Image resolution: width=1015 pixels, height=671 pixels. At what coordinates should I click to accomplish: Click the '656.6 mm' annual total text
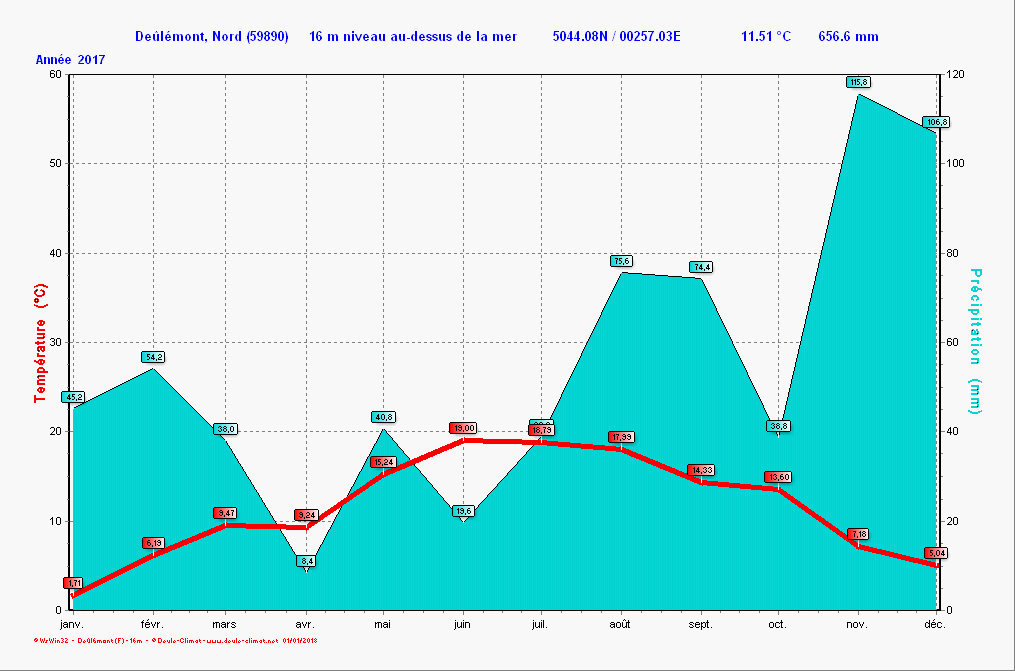coord(848,37)
